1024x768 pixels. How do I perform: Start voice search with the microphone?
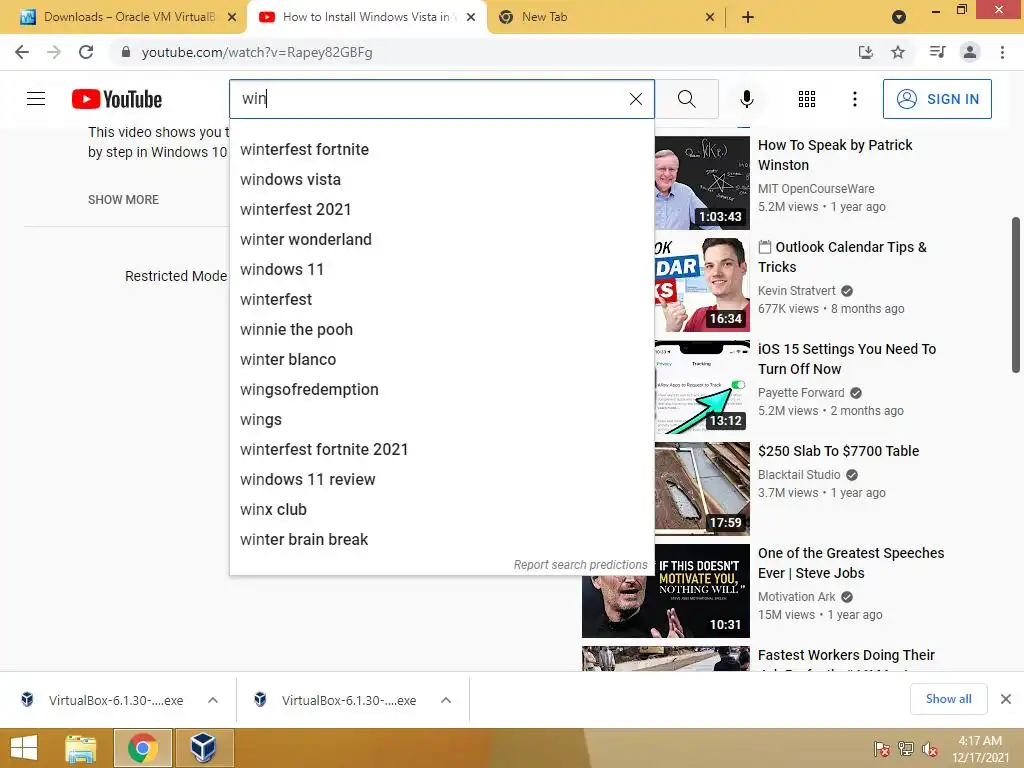(x=746, y=99)
